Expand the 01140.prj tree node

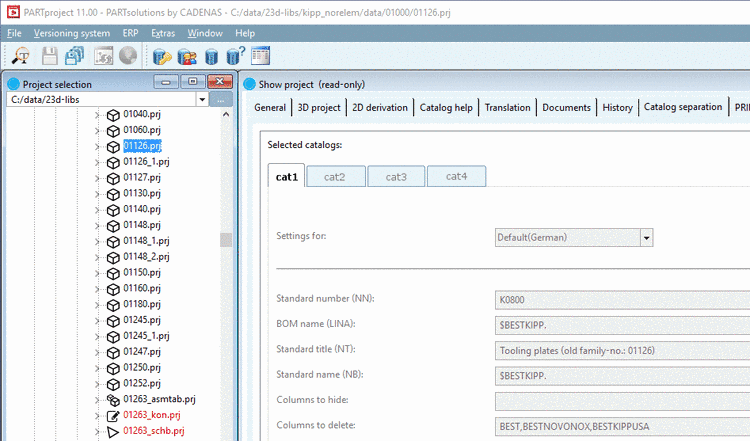[97, 210]
